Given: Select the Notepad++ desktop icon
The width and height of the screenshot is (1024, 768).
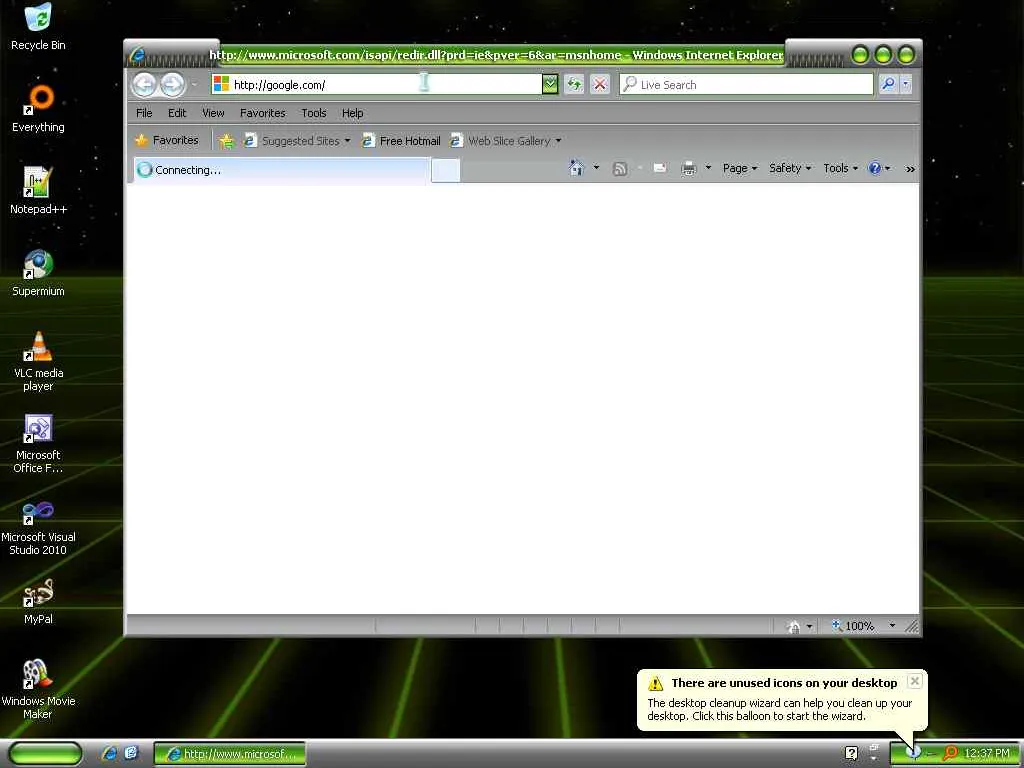Looking at the screenshot, I should tap(38, 190).
